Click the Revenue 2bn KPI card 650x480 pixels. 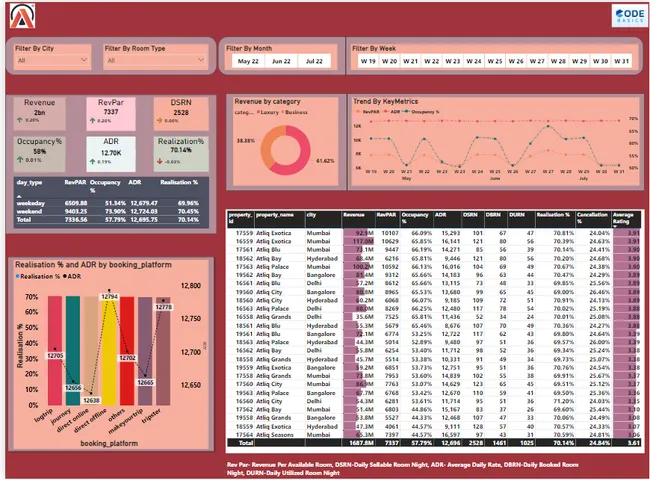coord(39,113)
